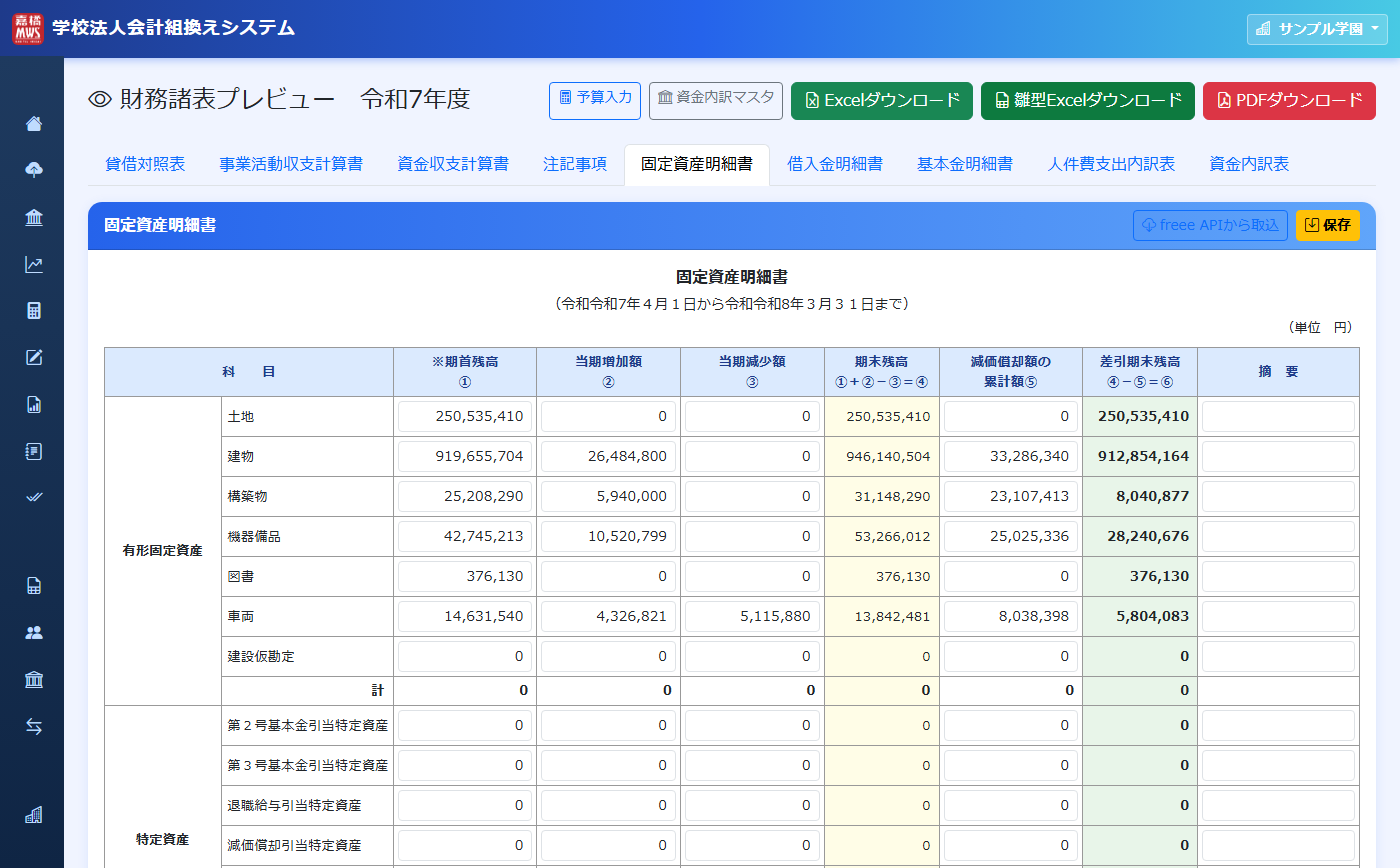
Task: Edit the 図書 opening balance 376,130 field
Action: [x=465, y=576]
